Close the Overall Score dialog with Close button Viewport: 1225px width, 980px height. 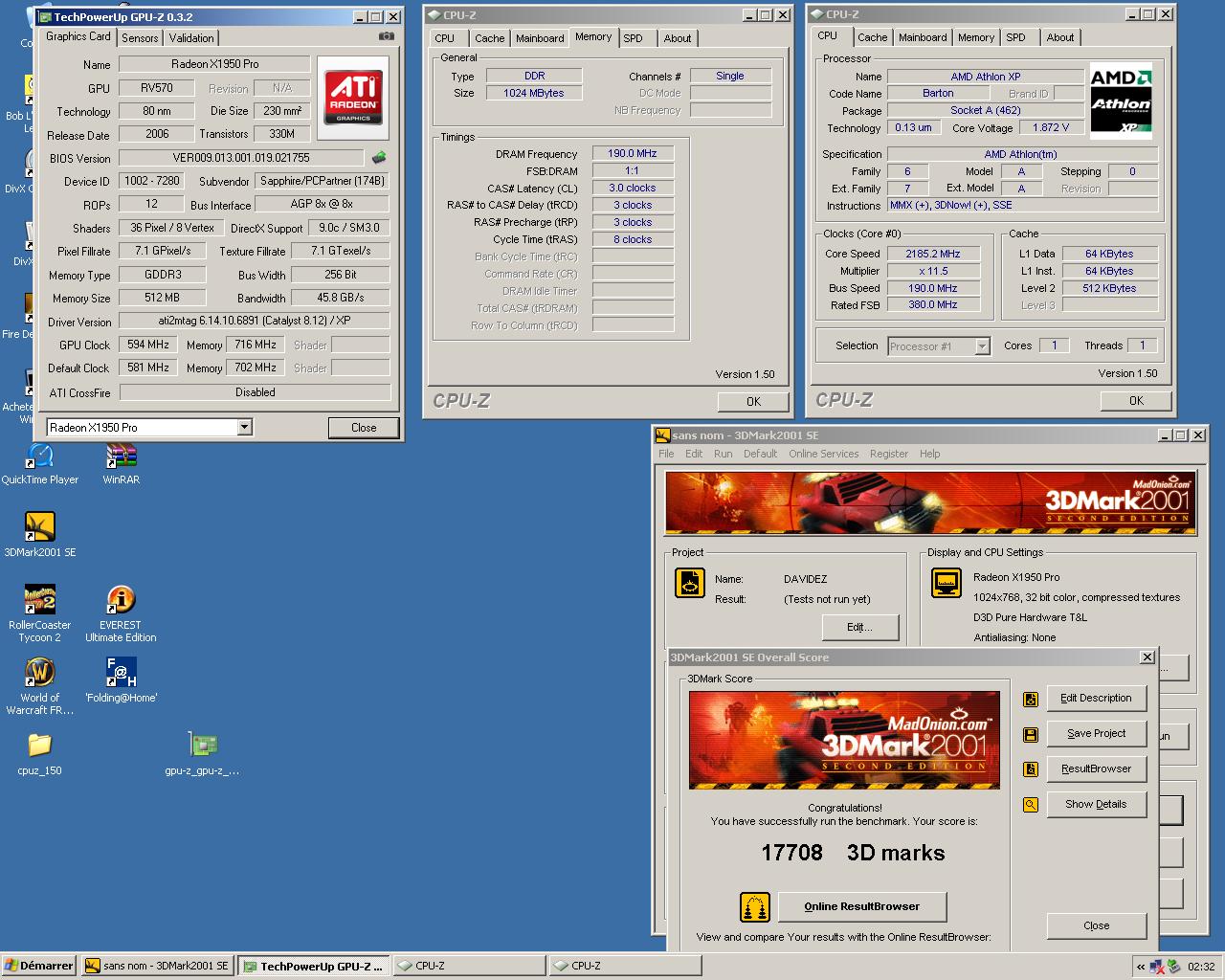[1096, 925]
